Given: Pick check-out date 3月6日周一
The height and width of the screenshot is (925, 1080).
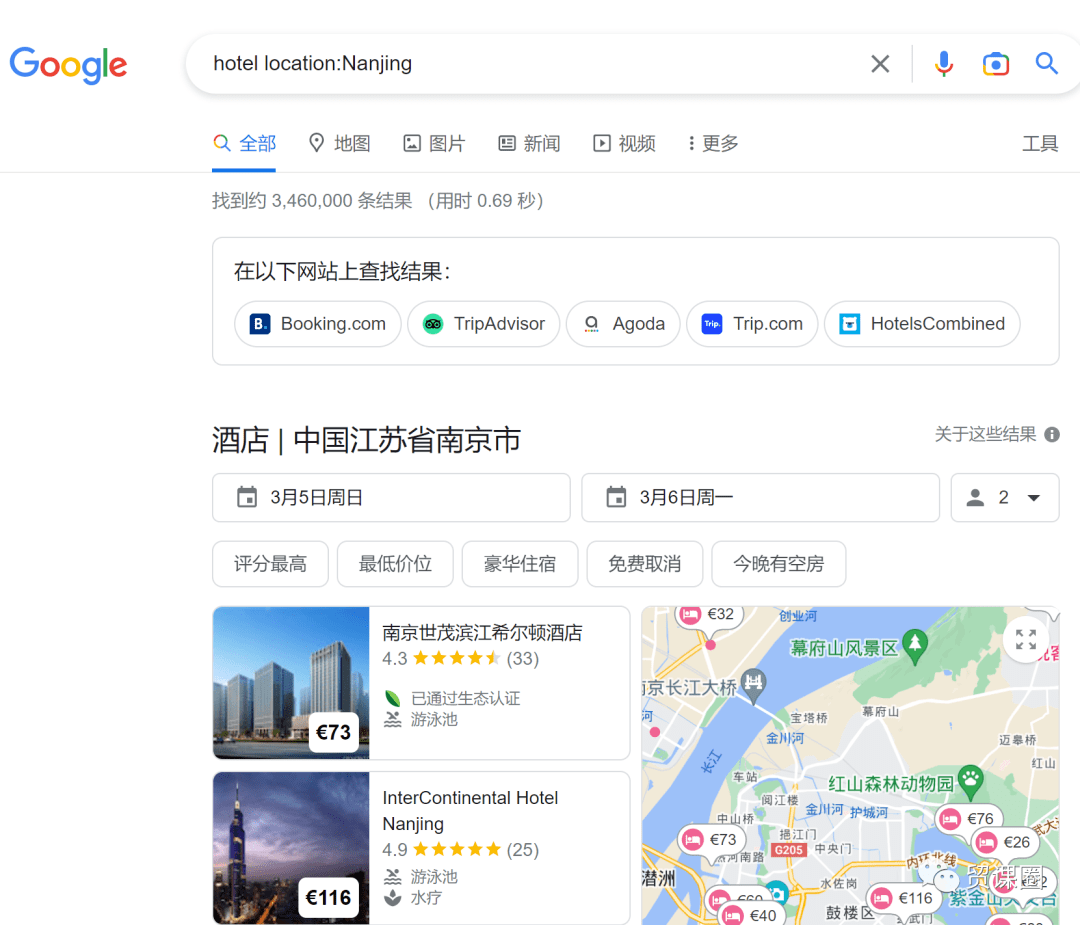Looking at the screenshot, I should (x=760, y=497).
